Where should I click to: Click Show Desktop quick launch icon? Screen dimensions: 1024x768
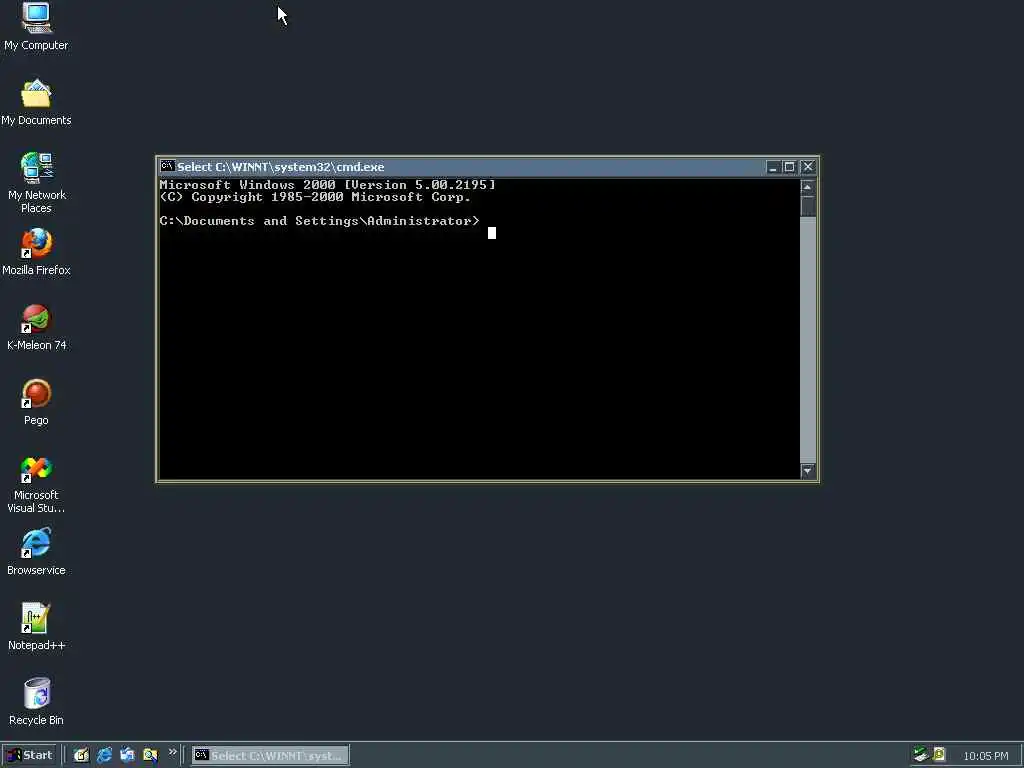tap(81, 755)
